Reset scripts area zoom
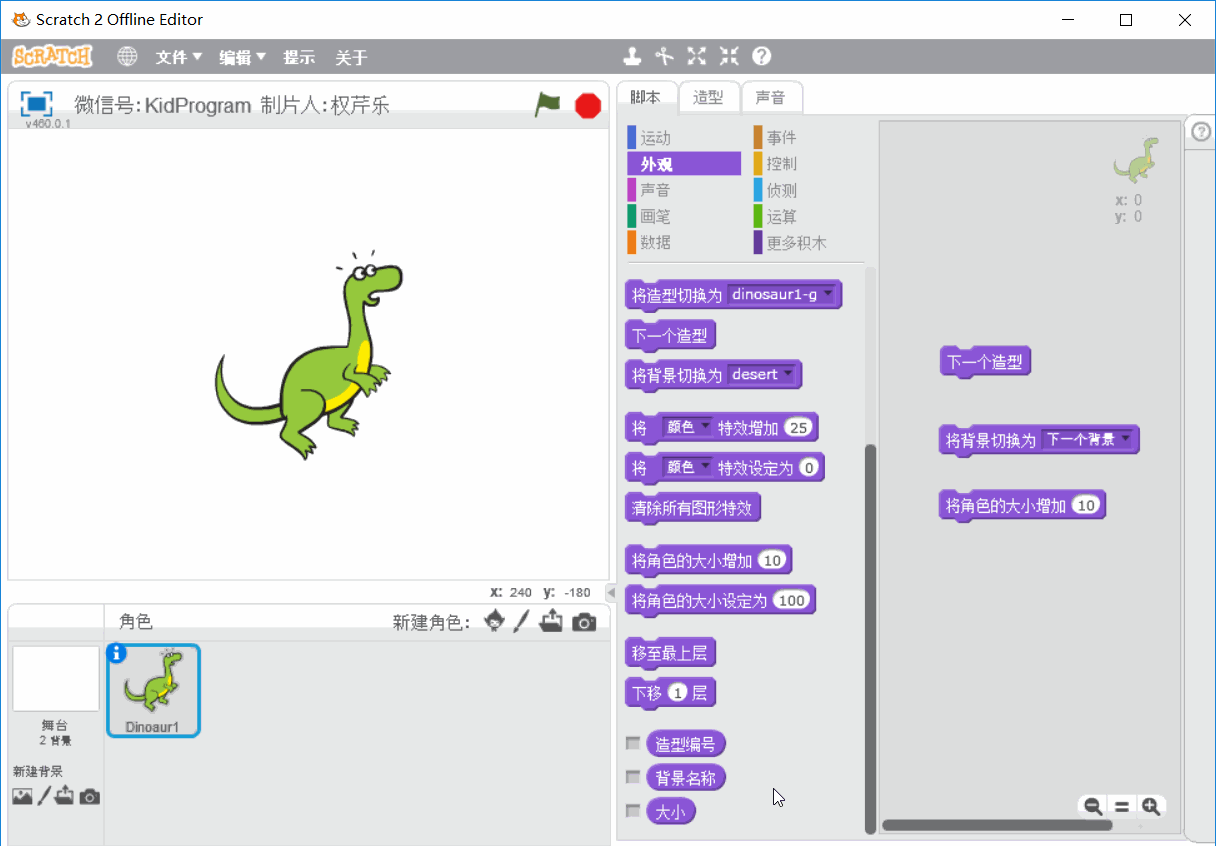 click(1122, 806)
